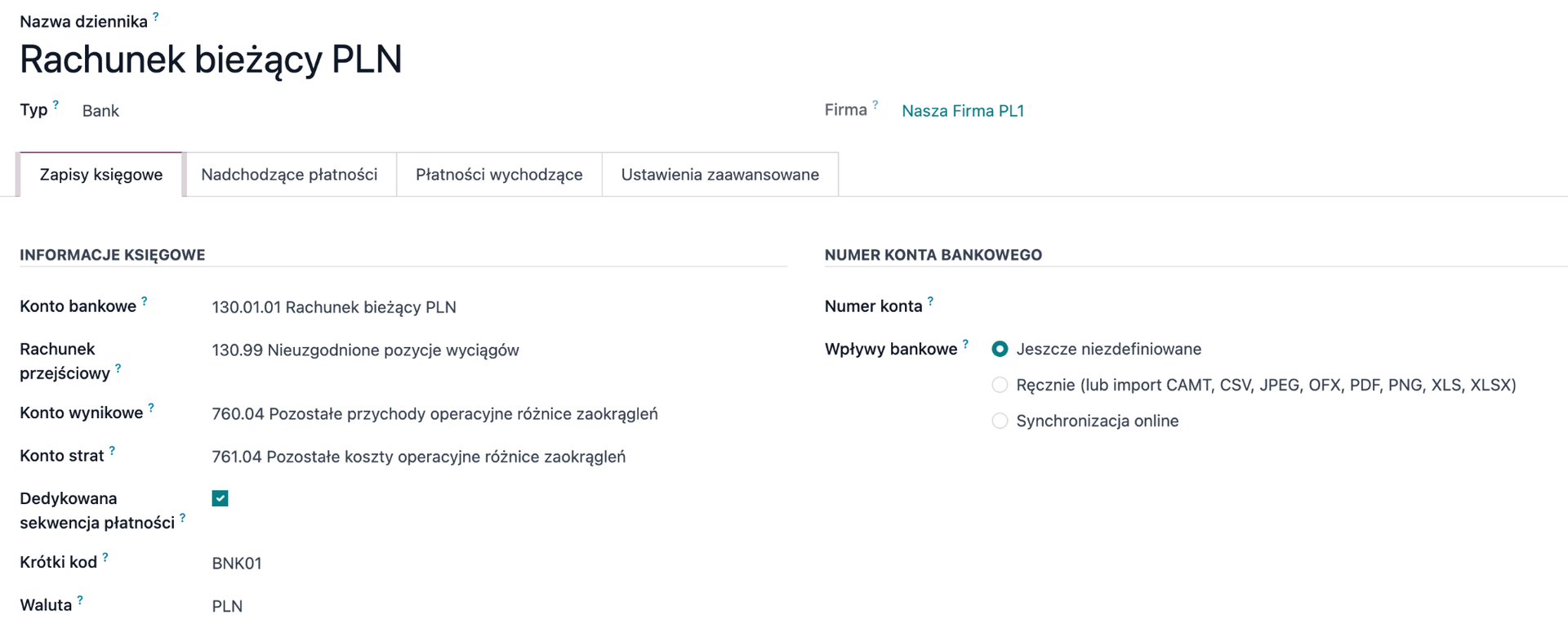The width and height of the screenshot is (1568, 642).
Task: Click help icon next to Konto wynikowe
Action: tap(151, 408)
